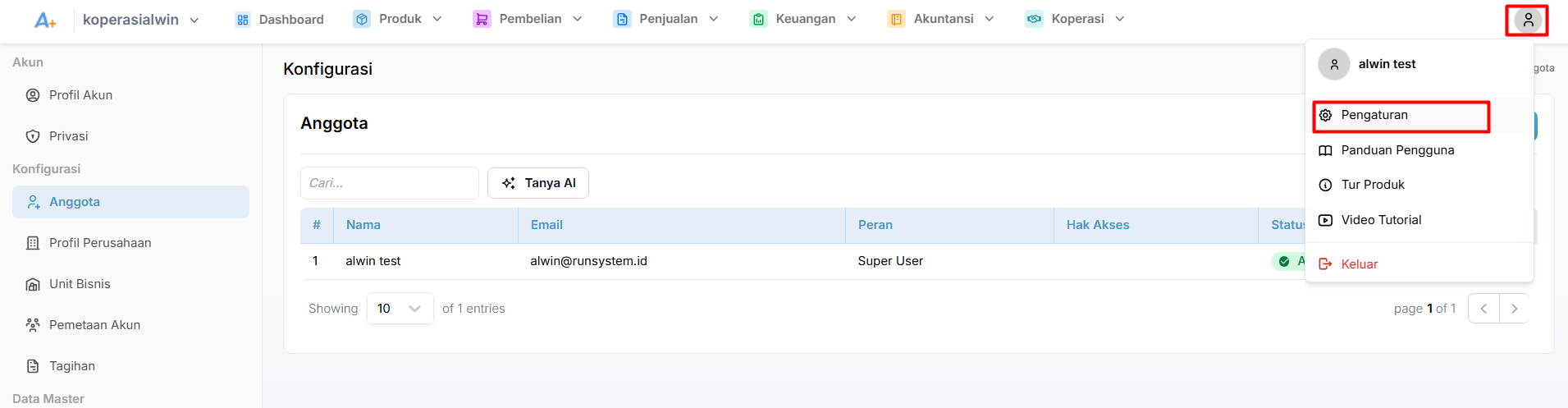Click the Akuntansi book icon
The image size is (1568, 408).
896,19
